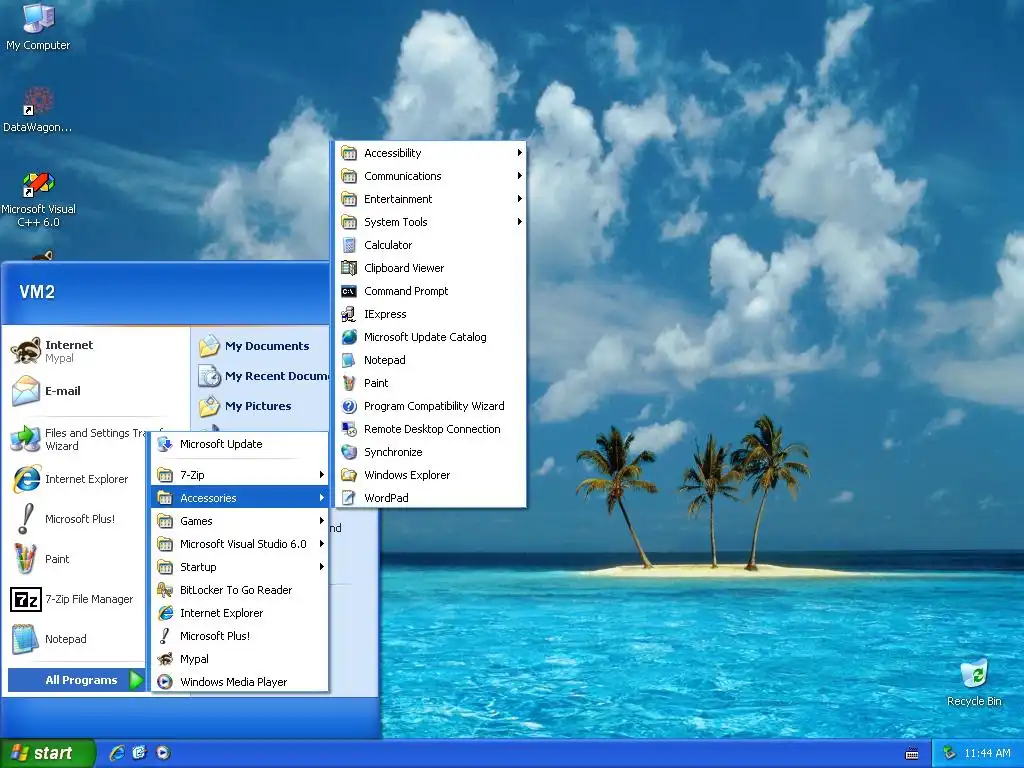Open Paint from the Accessories menu
The width and height of the screenshot is (1024, 768).
430,383
